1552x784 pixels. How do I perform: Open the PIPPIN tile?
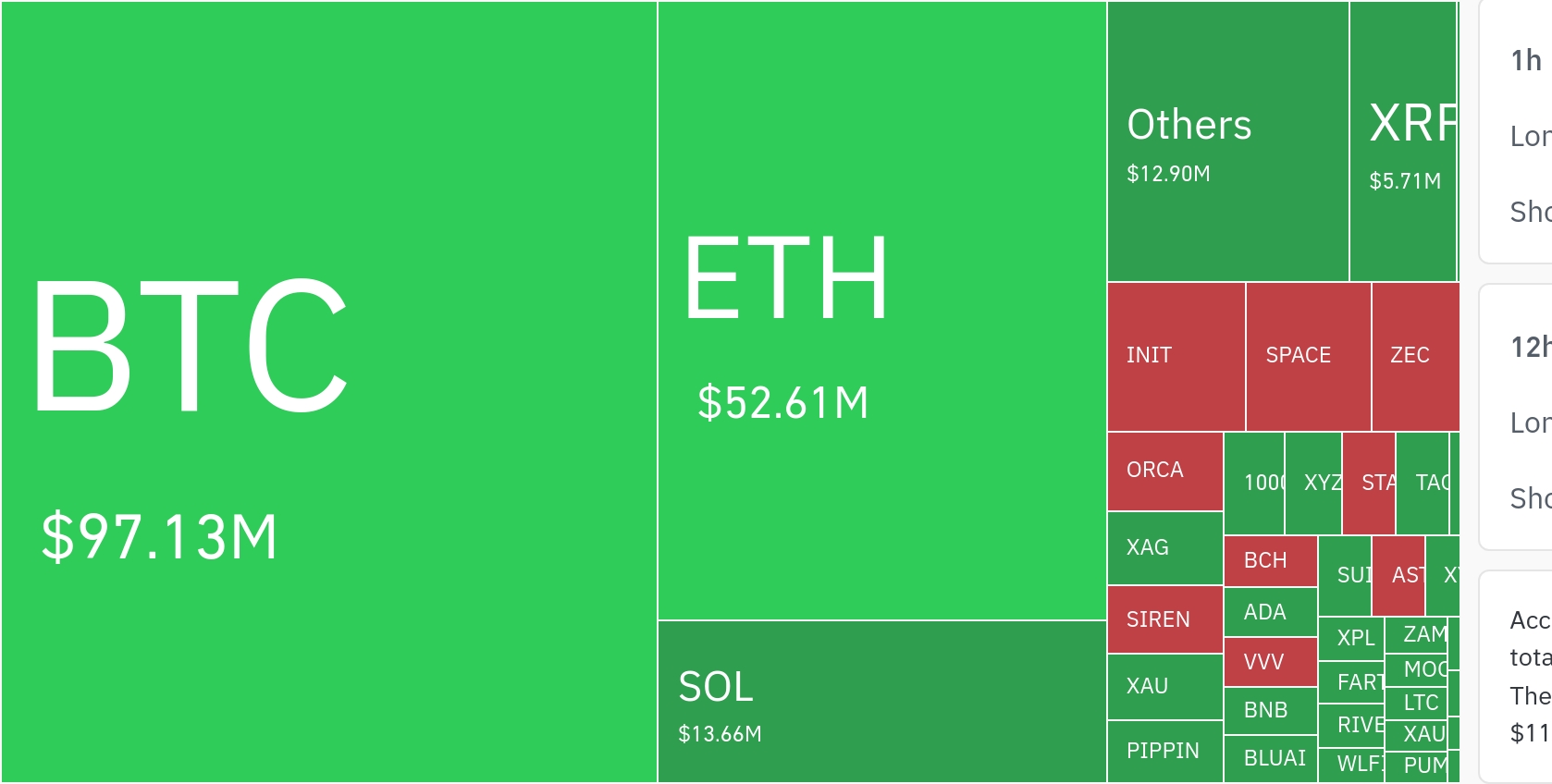1164,751
